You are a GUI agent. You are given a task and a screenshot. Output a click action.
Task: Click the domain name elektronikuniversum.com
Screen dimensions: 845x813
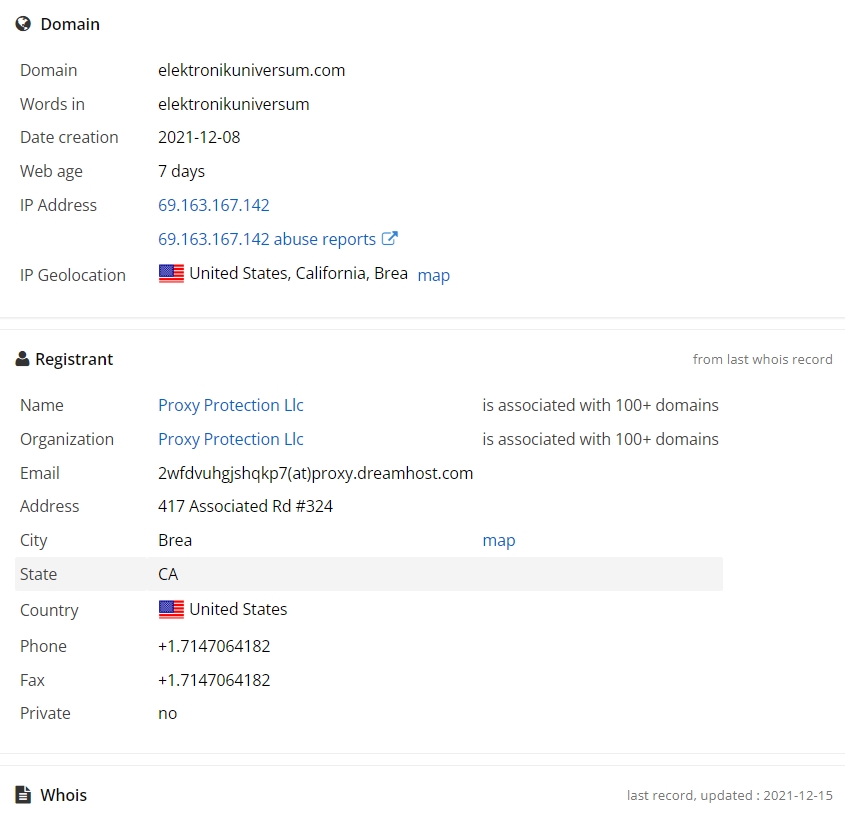(251, 71)
